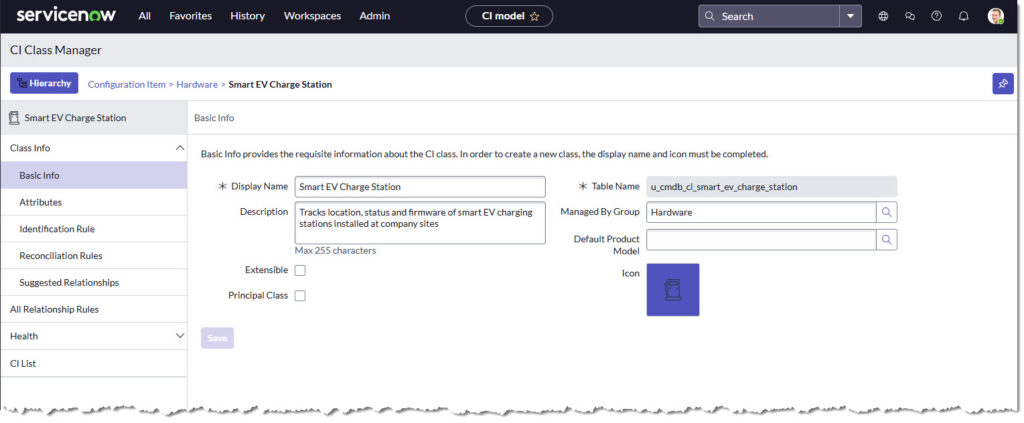Click the help question mark icon
Image resolution: width=1024 pixels, height=423 pixels.
pyautogui.click(x=937, y=16)
